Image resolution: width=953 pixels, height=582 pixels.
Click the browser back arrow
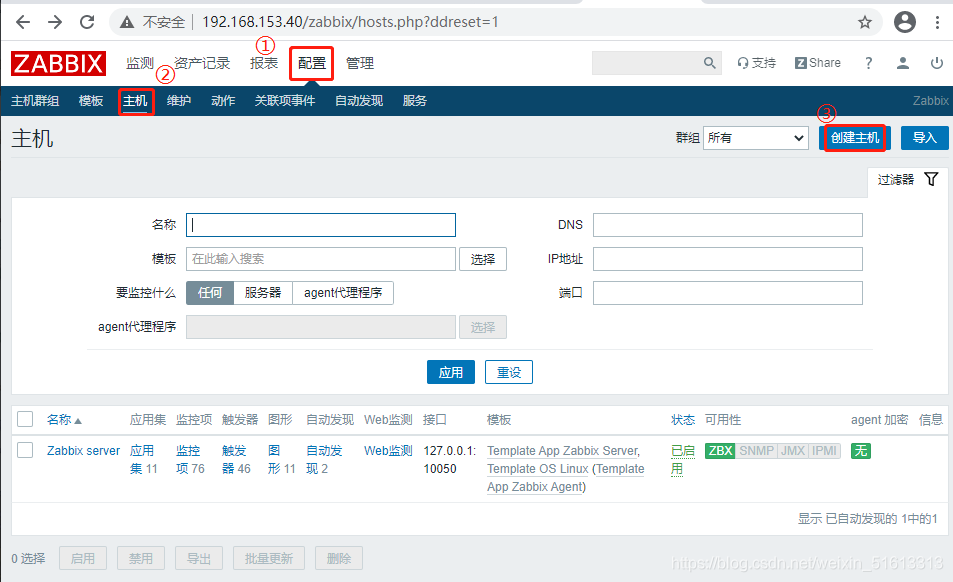click(23, 22)
